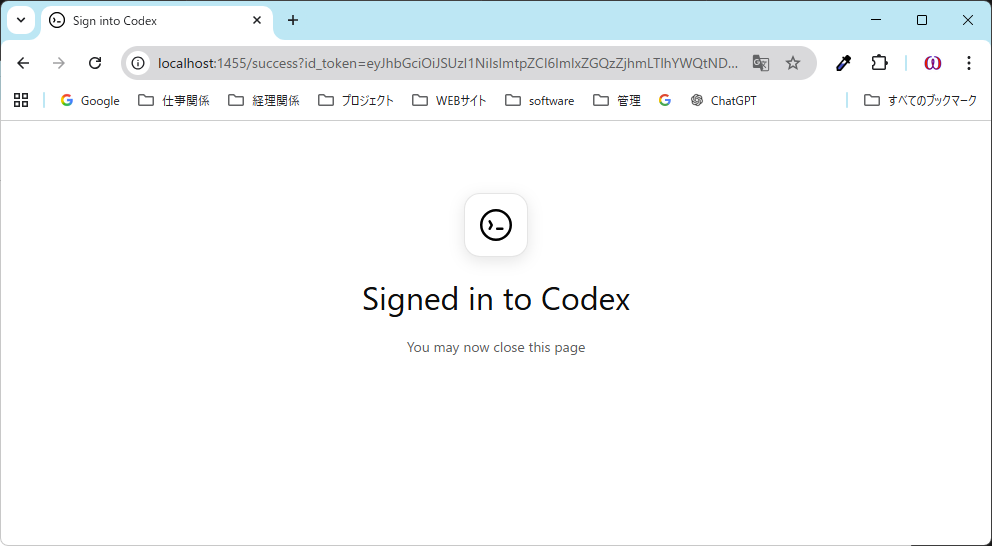This screenshot has width=992, height=546.
Task: Open a new tab
Action: pyautogui.click(x=293, y=20)
